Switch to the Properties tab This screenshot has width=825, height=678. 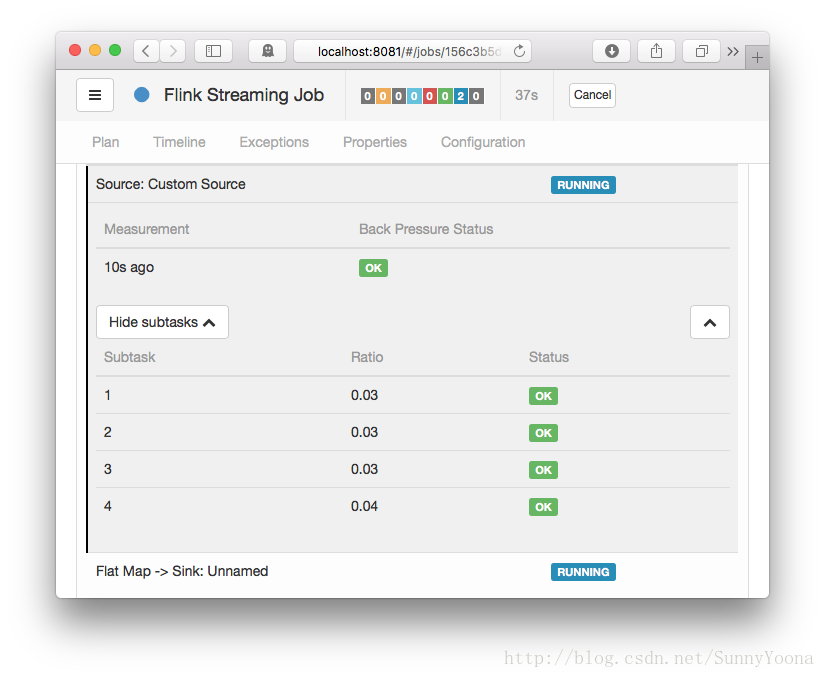click(x=375, y=142)
